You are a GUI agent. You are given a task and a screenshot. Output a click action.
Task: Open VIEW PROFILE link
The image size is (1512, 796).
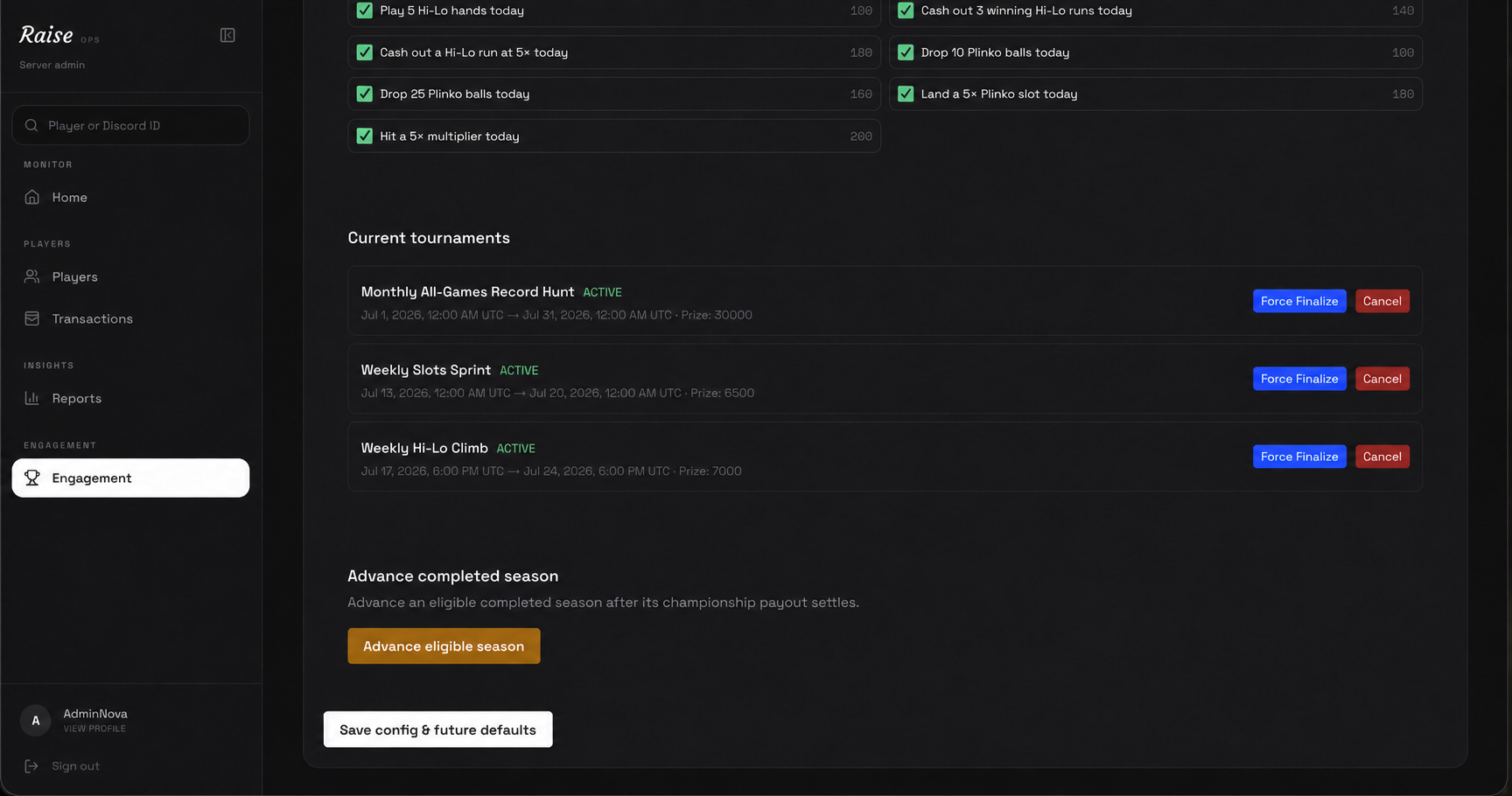coord(94,729)
